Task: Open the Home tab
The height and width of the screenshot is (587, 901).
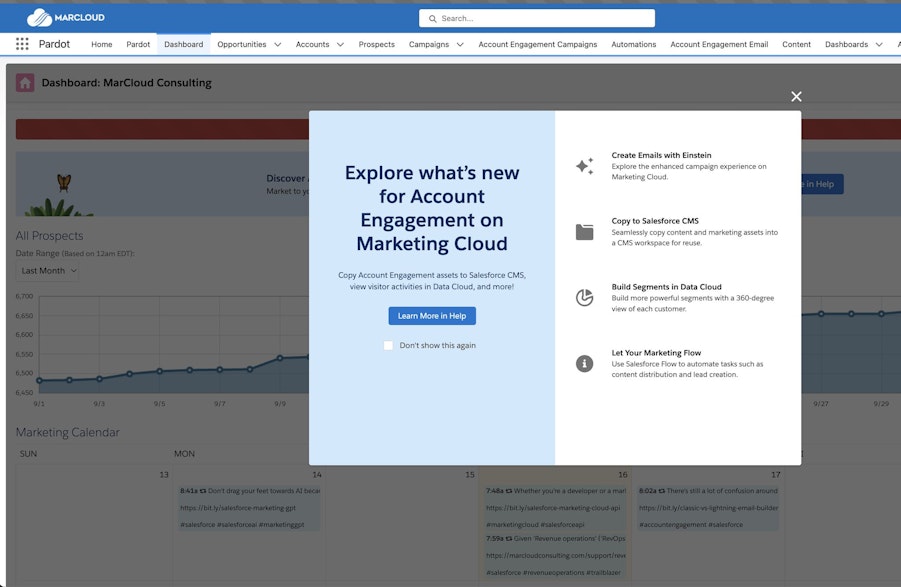Action: 102,44
